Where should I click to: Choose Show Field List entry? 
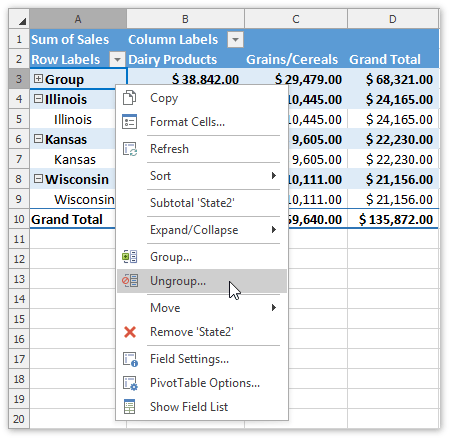202,407
